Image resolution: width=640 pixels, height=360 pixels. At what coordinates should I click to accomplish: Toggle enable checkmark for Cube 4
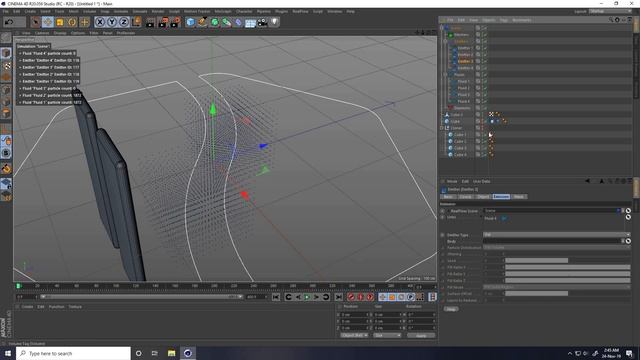(485, 154)
